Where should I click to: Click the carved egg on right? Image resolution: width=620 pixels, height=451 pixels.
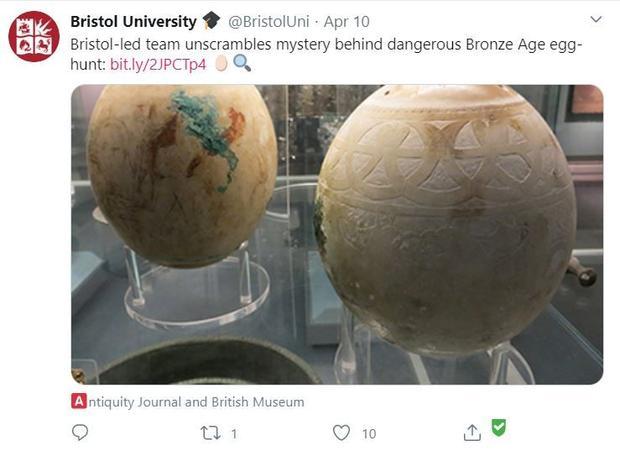447,221
